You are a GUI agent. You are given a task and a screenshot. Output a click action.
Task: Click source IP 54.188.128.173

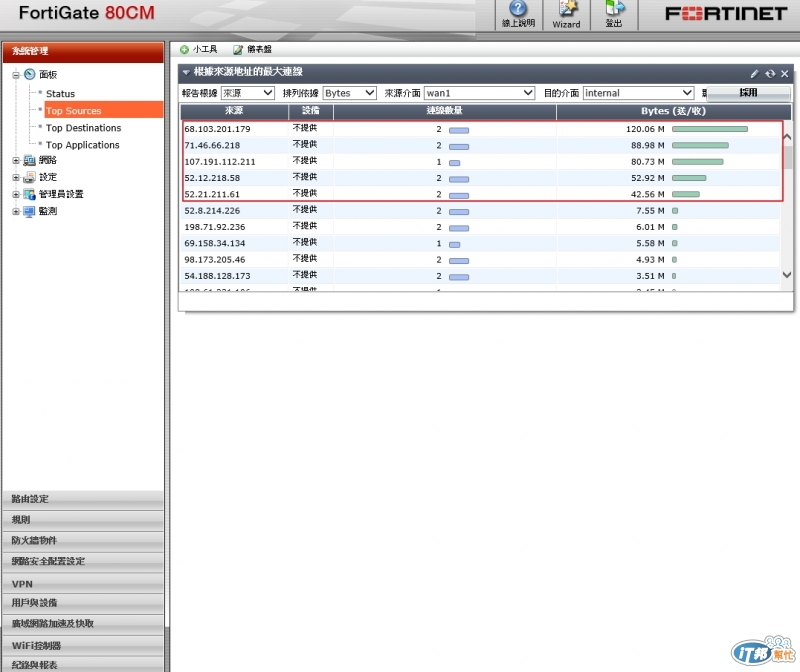pos(217,276)
